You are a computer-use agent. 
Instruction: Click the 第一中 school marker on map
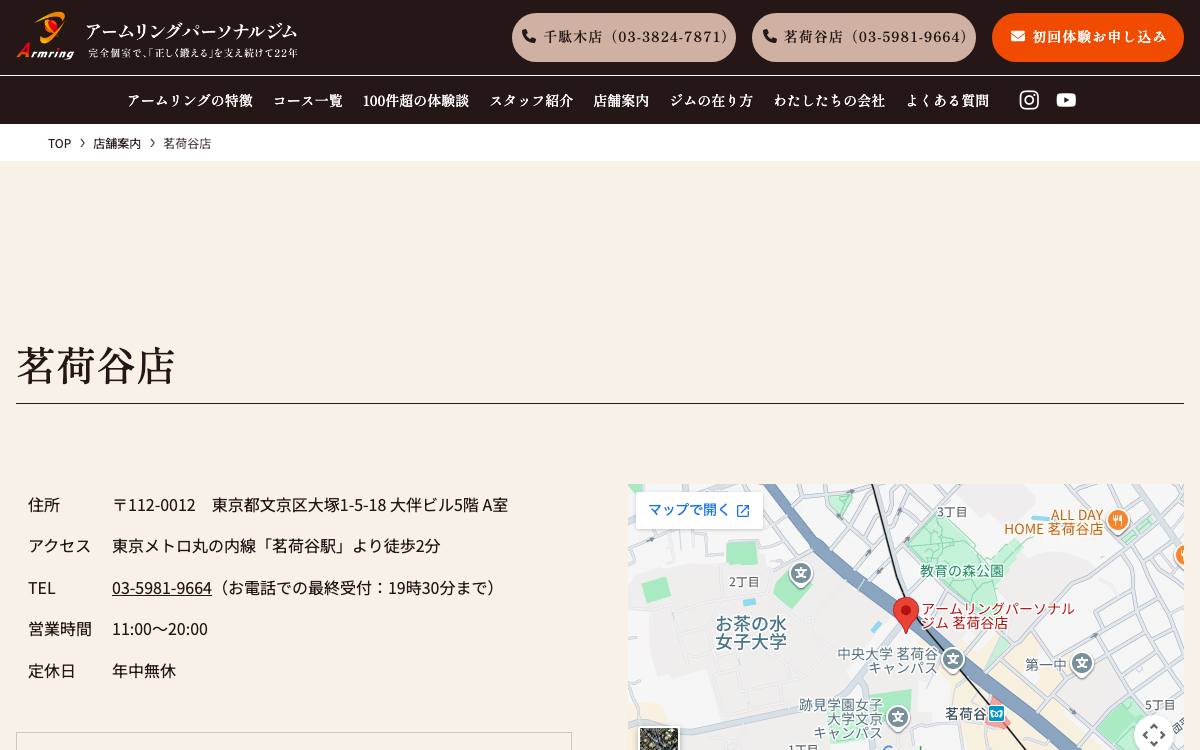[x=1082, y=663]
